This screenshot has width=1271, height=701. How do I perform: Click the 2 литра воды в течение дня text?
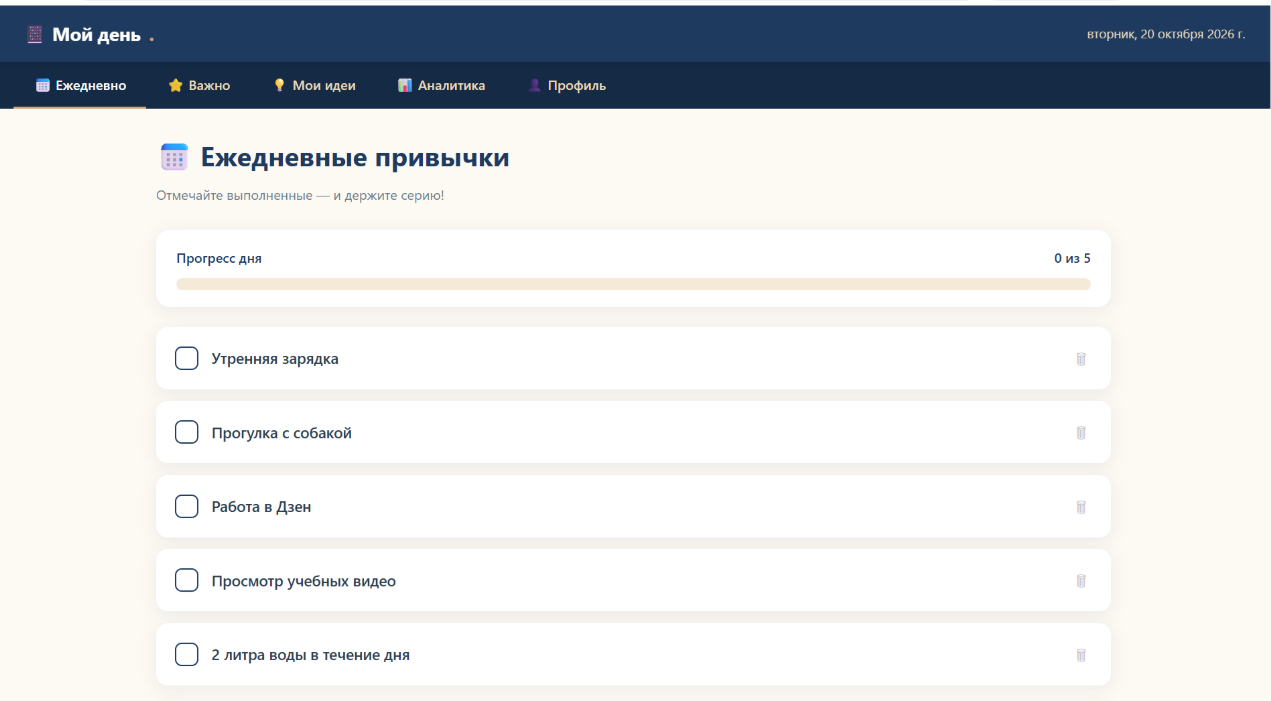[x=310, y=655]
